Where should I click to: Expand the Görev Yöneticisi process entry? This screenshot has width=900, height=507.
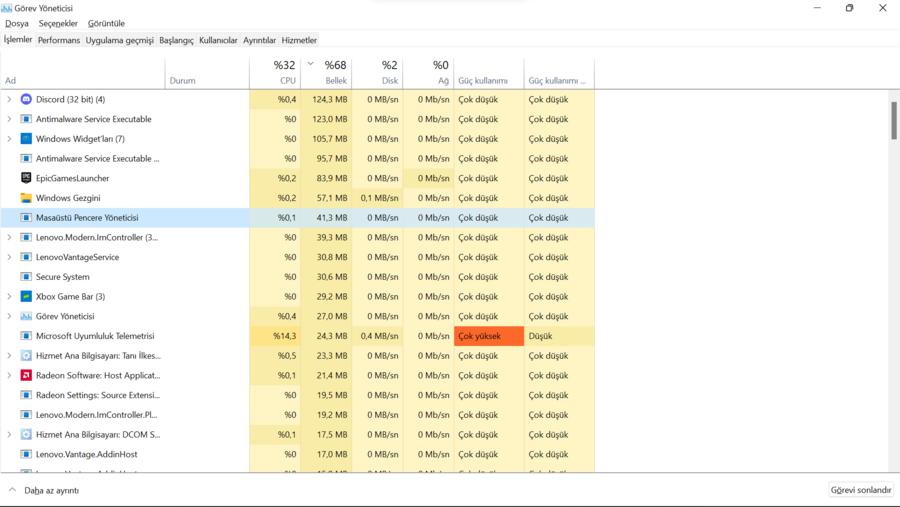click(x=9, y=316)
